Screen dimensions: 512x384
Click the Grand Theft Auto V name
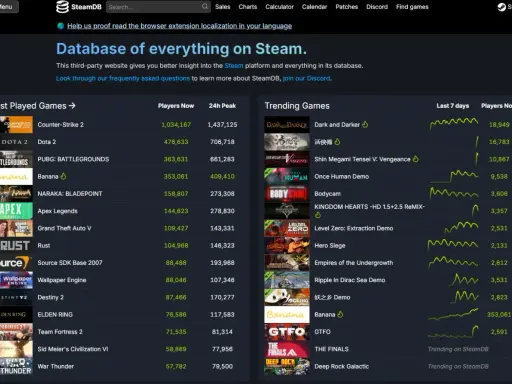[x=64, y=228]
